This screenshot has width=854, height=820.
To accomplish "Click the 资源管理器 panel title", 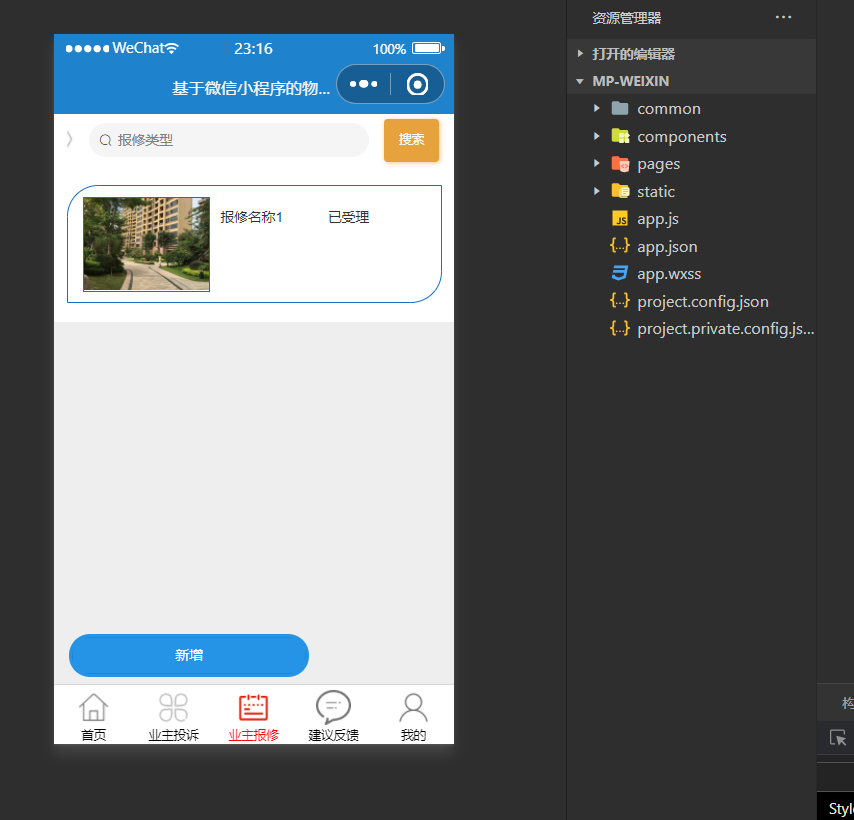I will coord(626,18).
